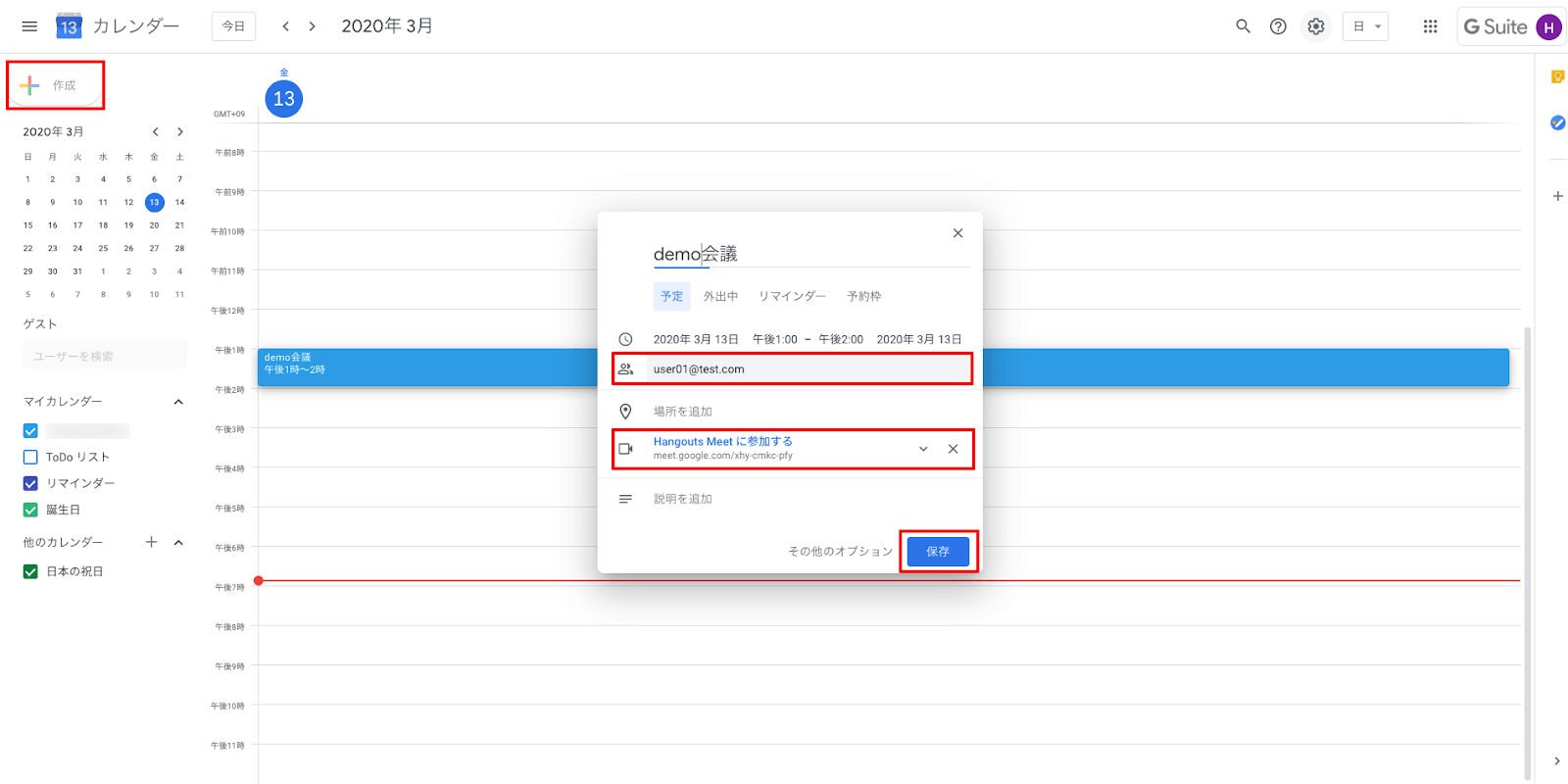This screenshot has height=784, width=1568.
Task: Open その他のオプション
Action: click(840, 552)
